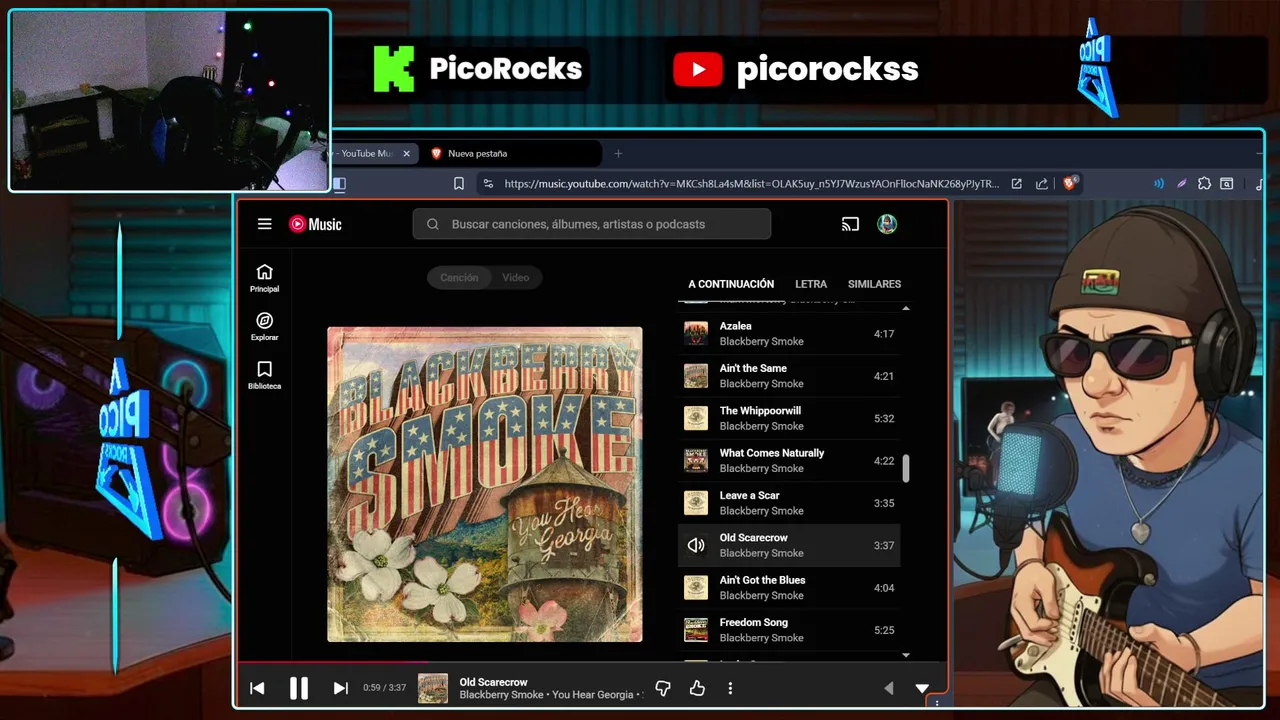Image resolution: width=1280 pixels, height=720 pixels.
Task: Click the song progress bar
Action: tap(592, 662)
